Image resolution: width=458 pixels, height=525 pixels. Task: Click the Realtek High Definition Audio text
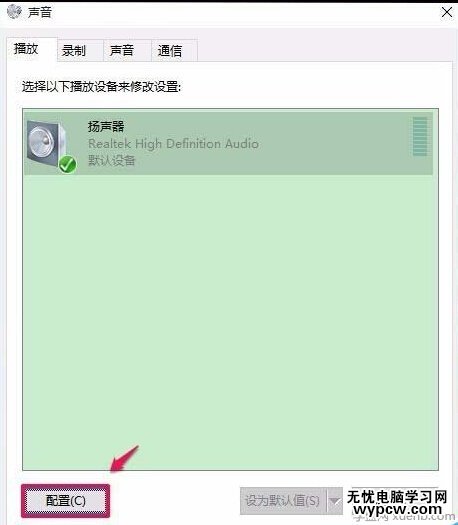pos(173,144)
